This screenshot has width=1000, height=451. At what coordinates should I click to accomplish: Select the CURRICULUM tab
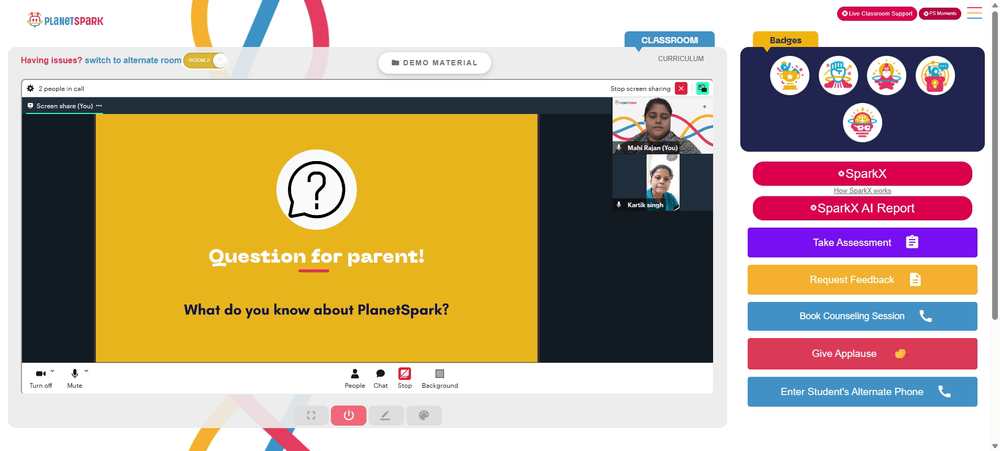tap(680, 59)
